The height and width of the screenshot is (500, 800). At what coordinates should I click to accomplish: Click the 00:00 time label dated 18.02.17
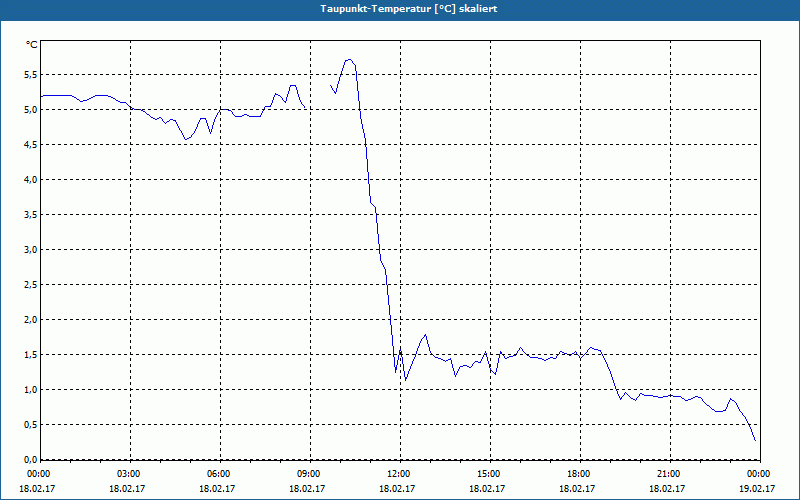(37, 474)
